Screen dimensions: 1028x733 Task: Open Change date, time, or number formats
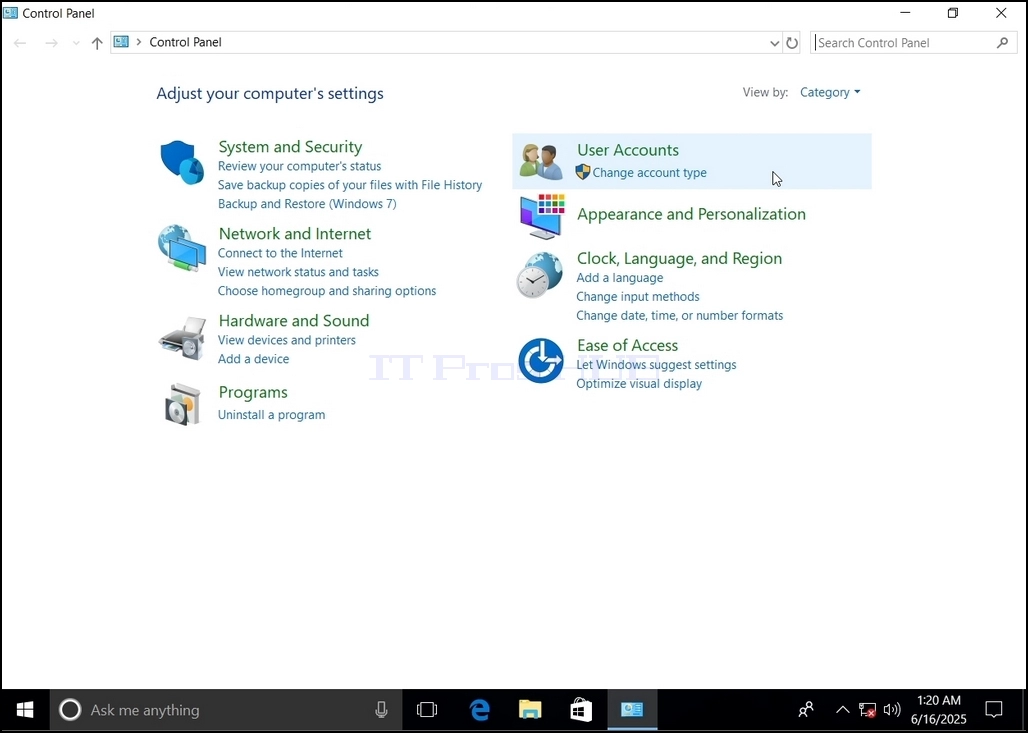[680, 316]
